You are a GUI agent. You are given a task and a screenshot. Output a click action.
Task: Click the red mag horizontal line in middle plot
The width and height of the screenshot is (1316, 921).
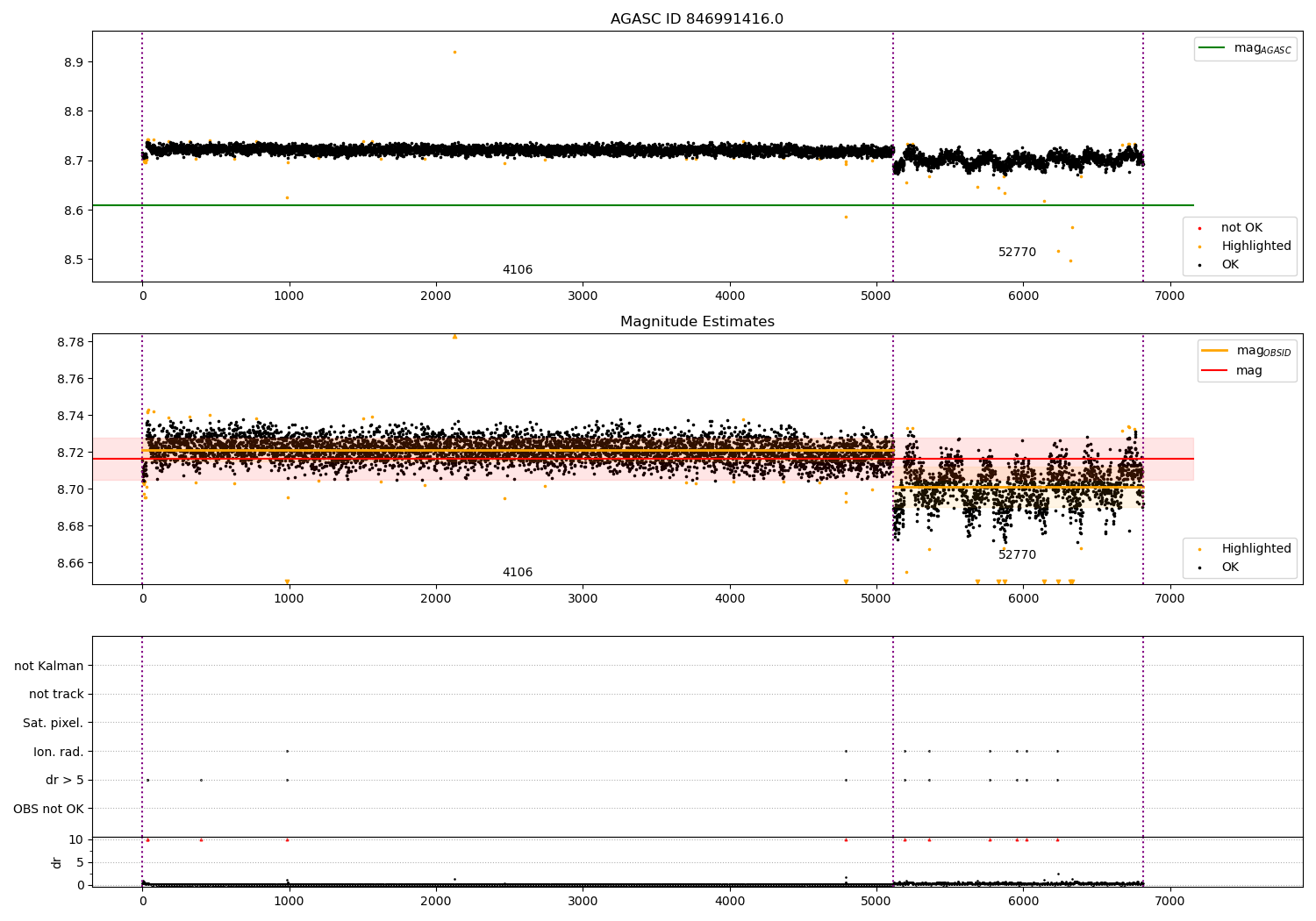coord(643,459)
